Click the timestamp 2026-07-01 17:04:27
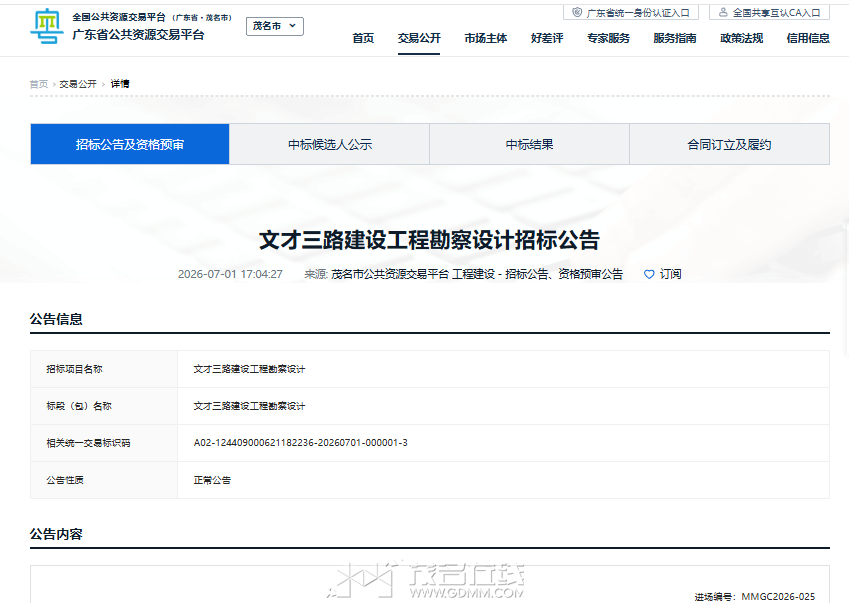 point(230,274)
